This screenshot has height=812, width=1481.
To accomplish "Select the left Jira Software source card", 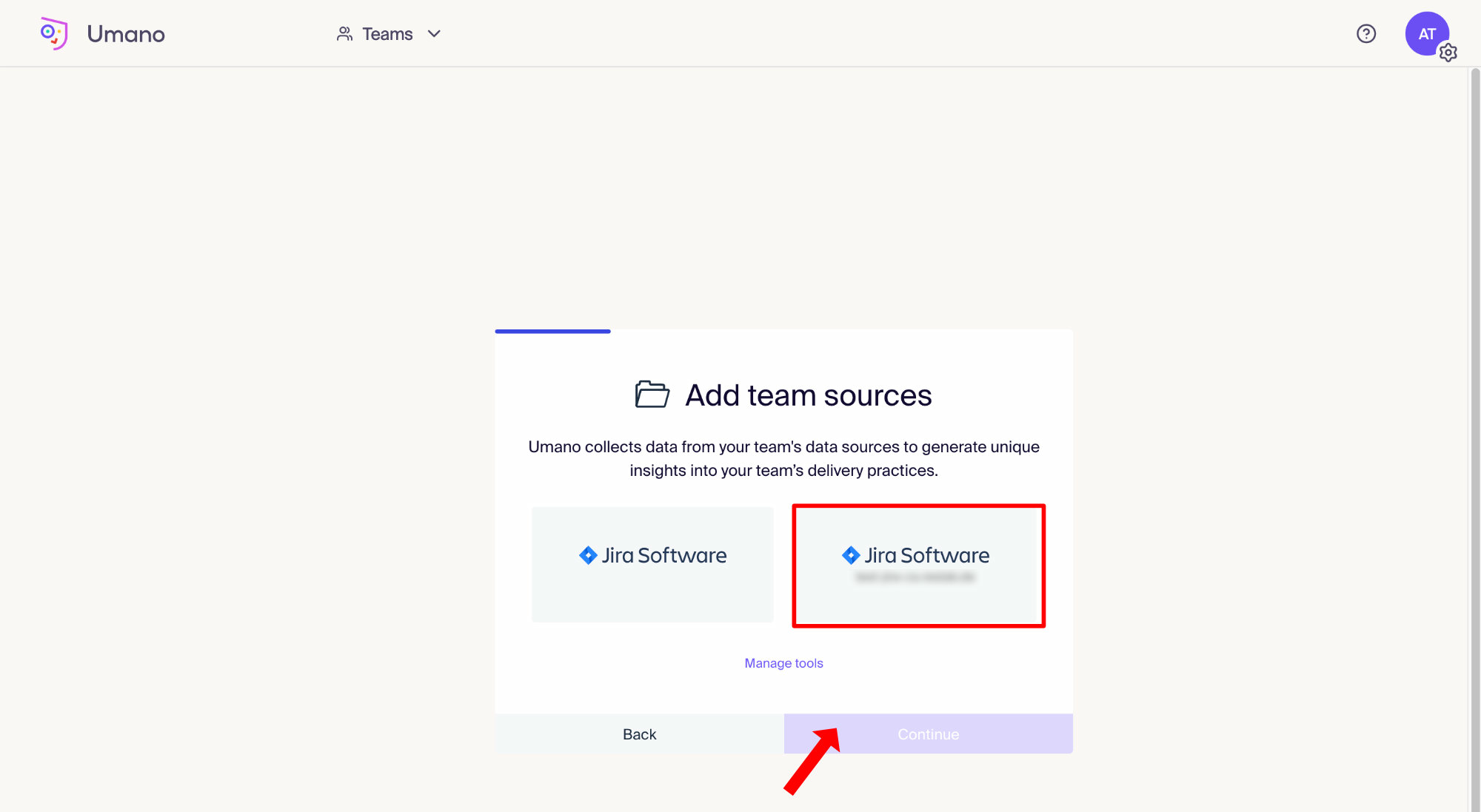I will tap(652, 565).
